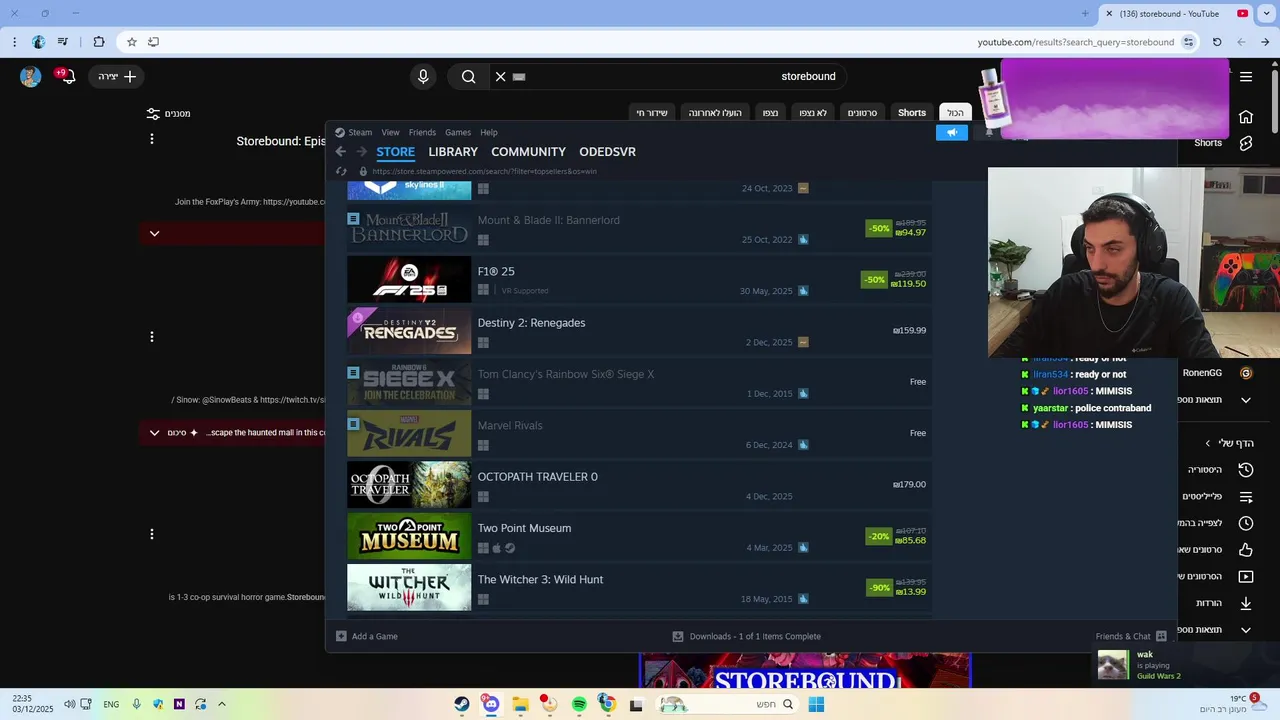The image size is (1280, 720).
Task: Expand the YouTube sidebar chevron below RonenGG
Action: (x=1246, y=400)
